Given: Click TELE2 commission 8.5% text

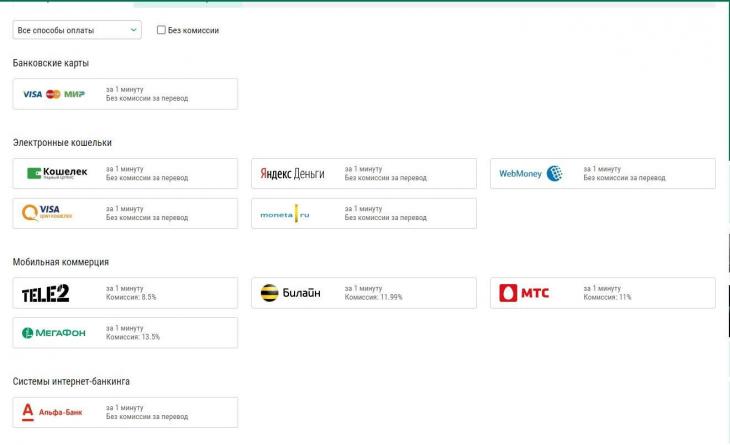Looking at the screenshot, I should coord(131,297).
